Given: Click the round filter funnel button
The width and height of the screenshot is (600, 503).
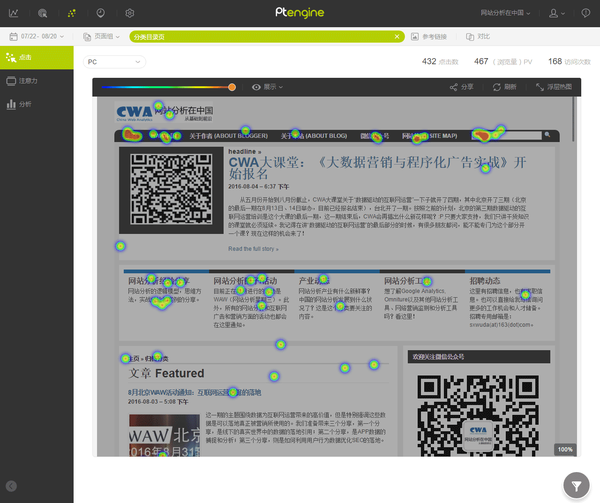Looking at the screenshot, I should tap(576, 485).
